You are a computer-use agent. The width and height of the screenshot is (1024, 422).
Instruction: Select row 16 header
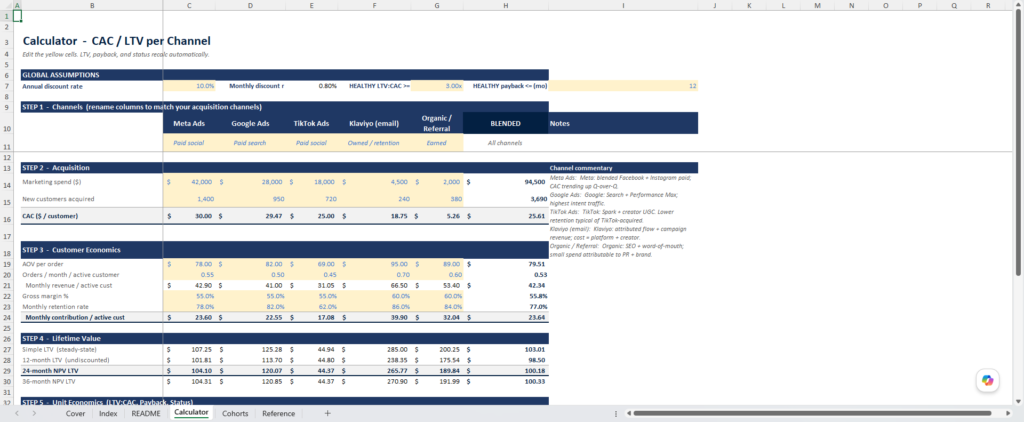7,216
